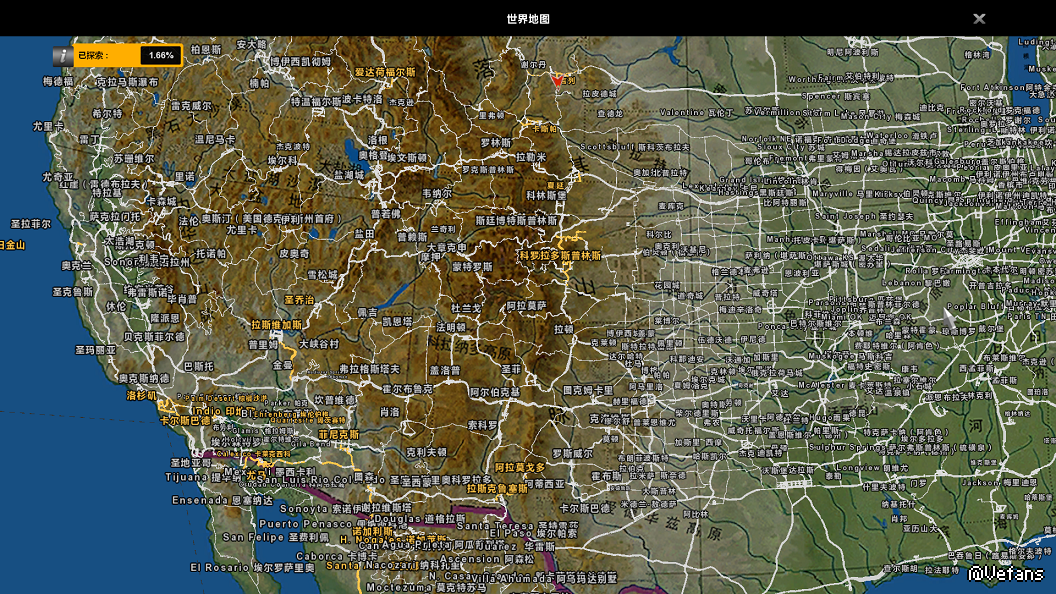Select the 拉斯维加斯 city label
Viewport: 1056px width, 594px height.
tap(276, 325)
